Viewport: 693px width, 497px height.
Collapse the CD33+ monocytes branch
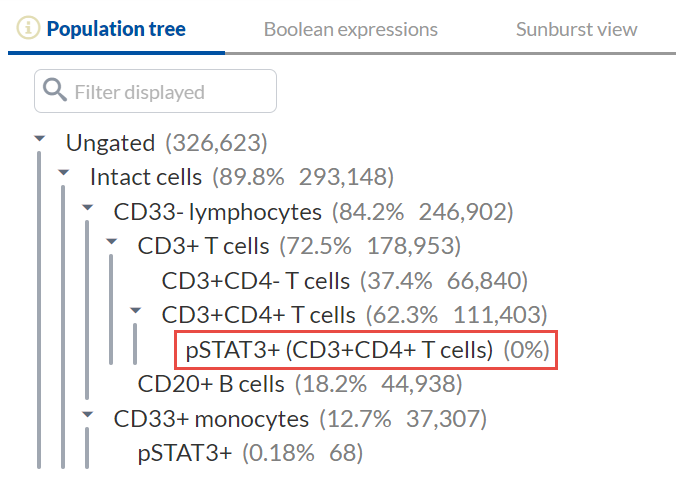[x=87, y=414]
